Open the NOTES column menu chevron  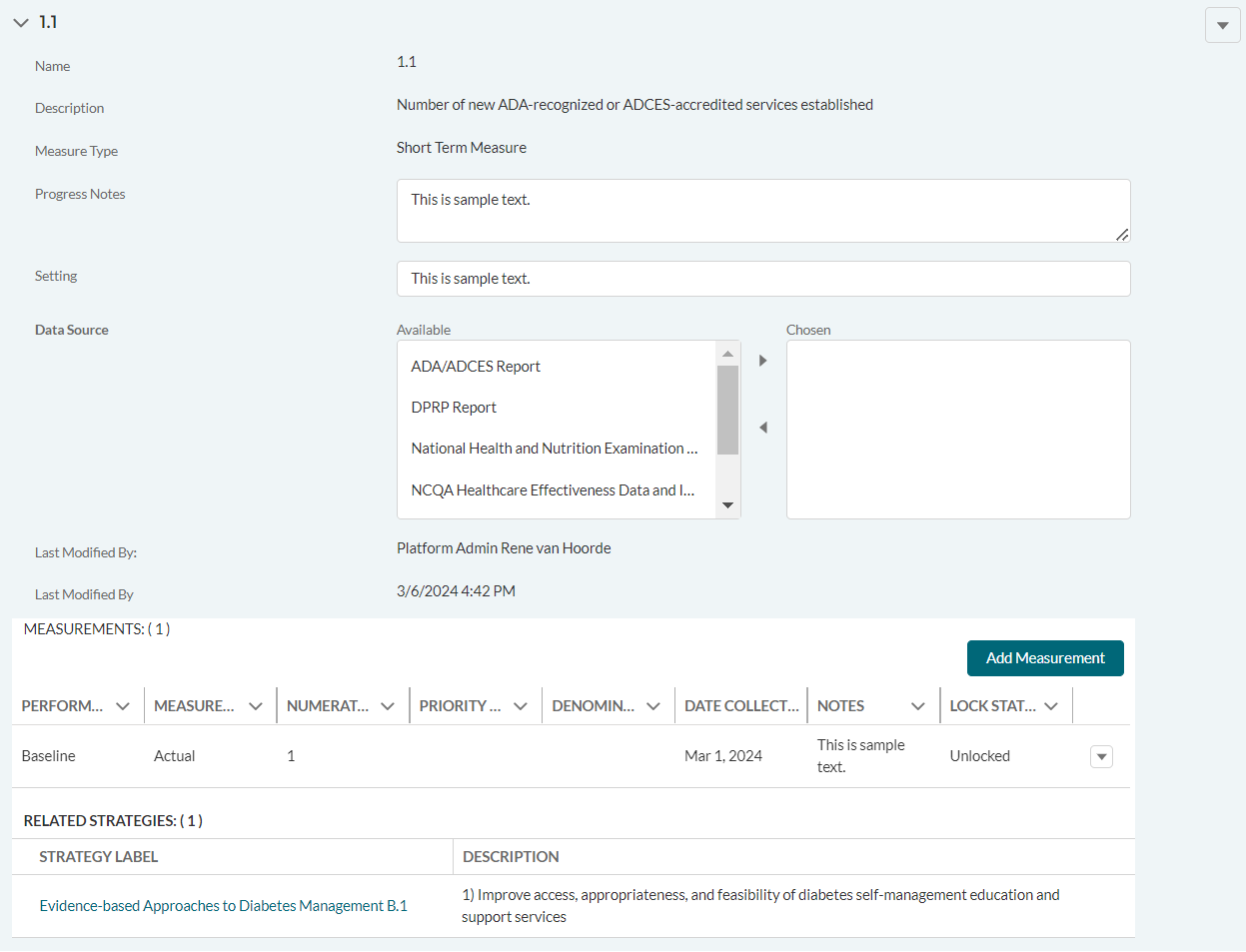(918, 706)
